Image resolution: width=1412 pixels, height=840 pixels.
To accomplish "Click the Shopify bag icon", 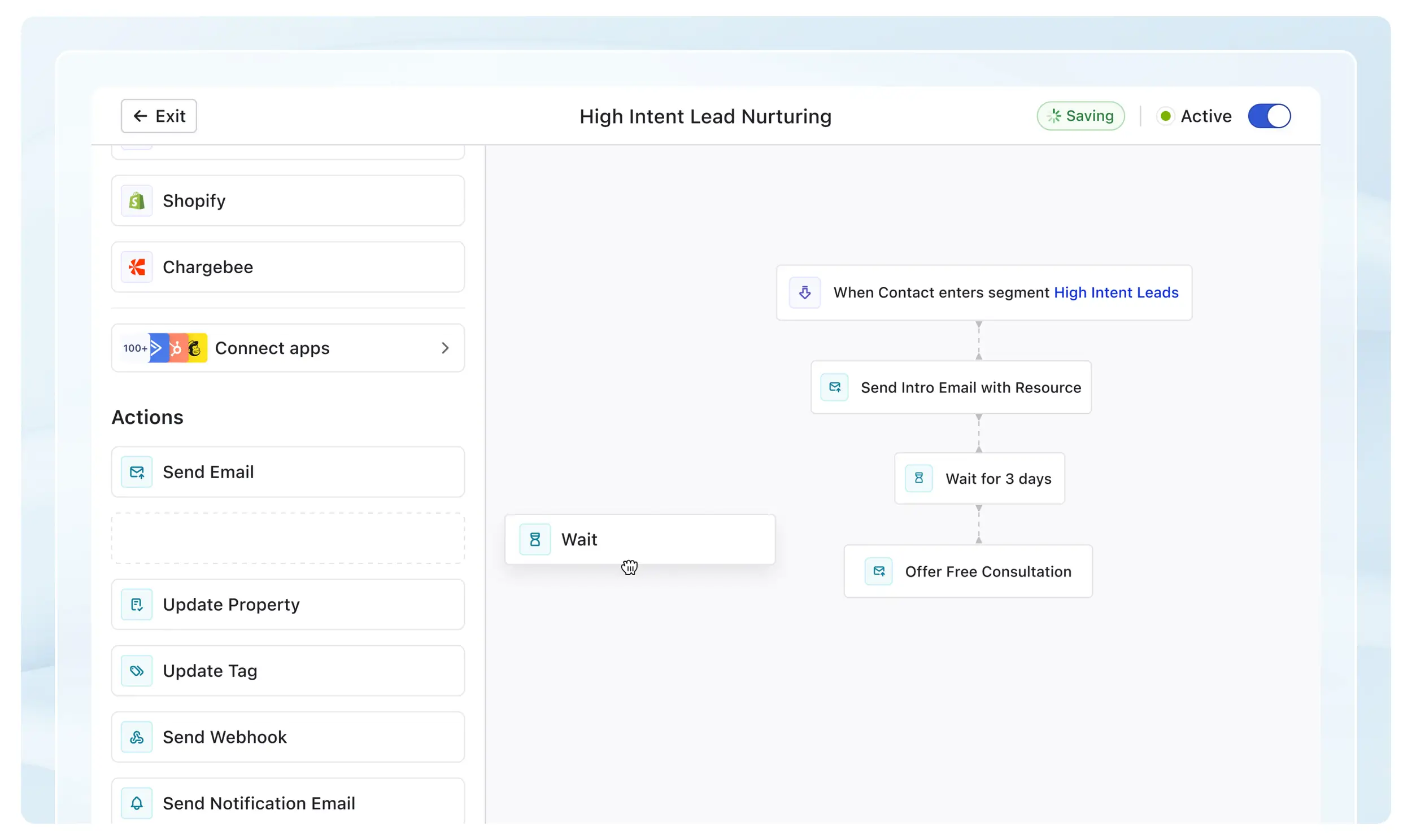I will pos(137,200).
